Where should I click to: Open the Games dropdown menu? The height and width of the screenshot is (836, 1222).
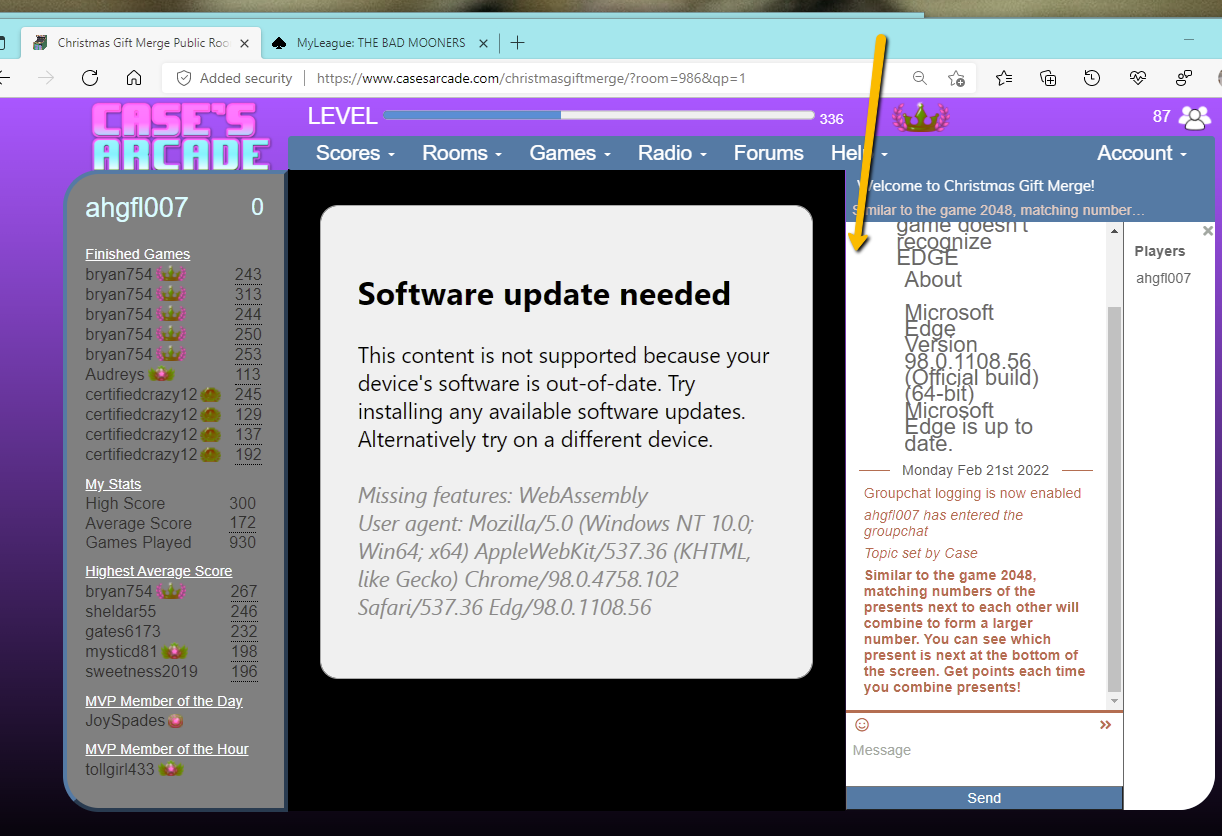[570, 153]
